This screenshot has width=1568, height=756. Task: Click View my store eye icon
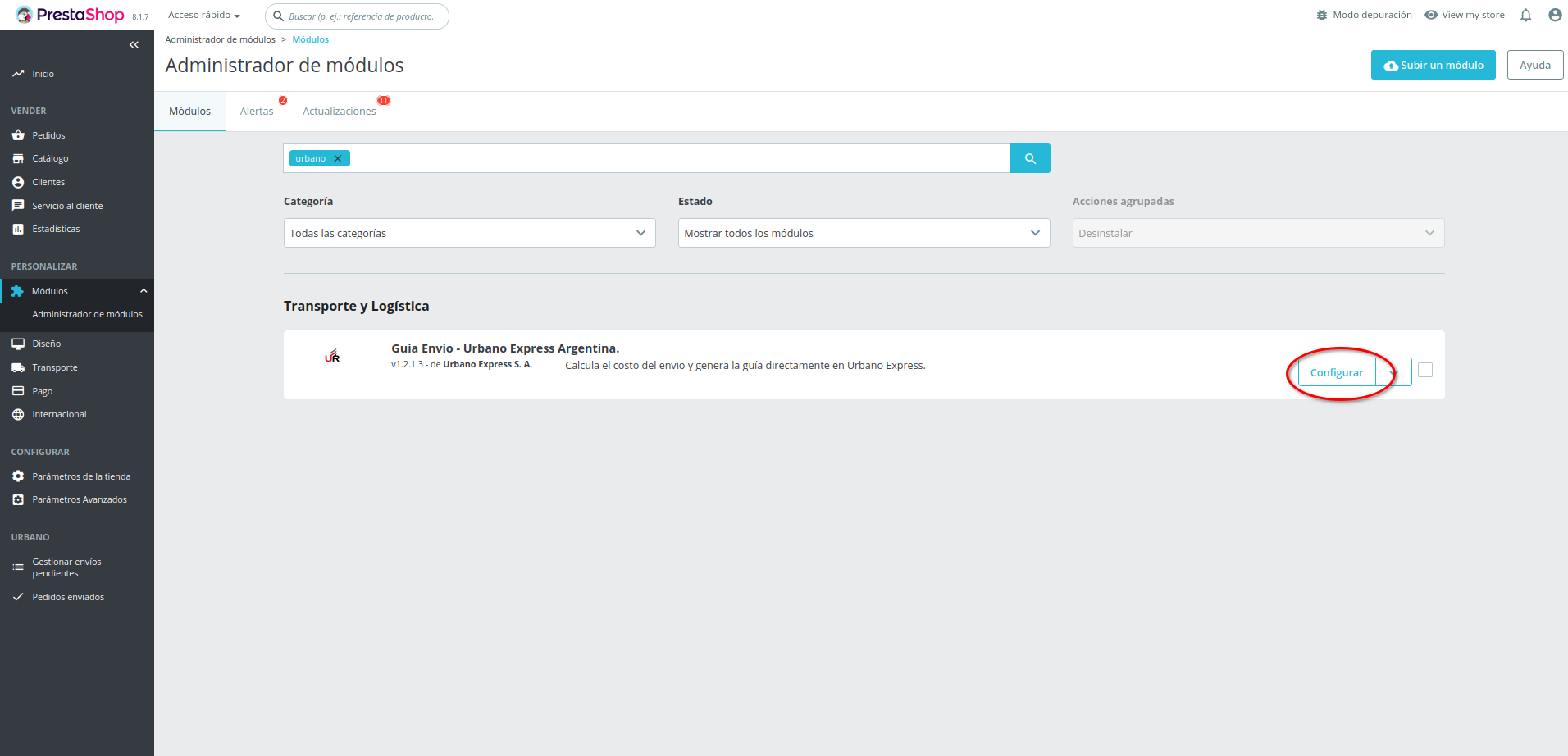[x=1431, y=16]
